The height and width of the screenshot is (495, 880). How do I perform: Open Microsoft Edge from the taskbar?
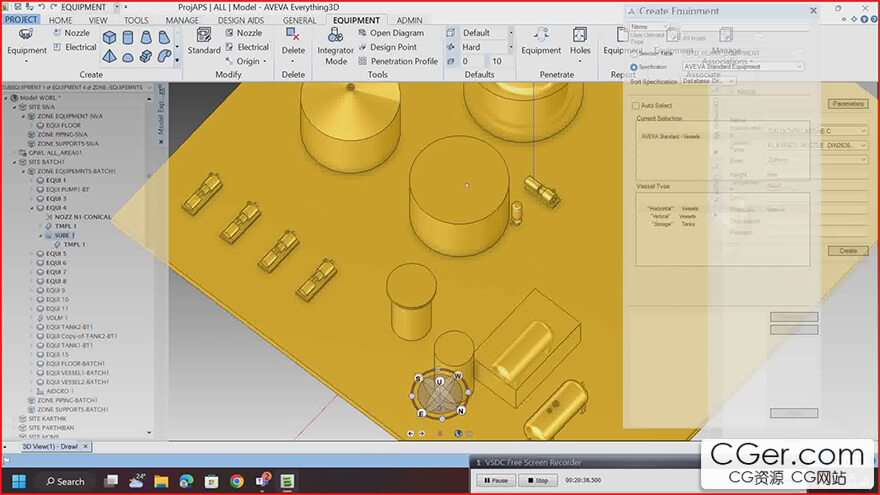(x=186, y=481)
